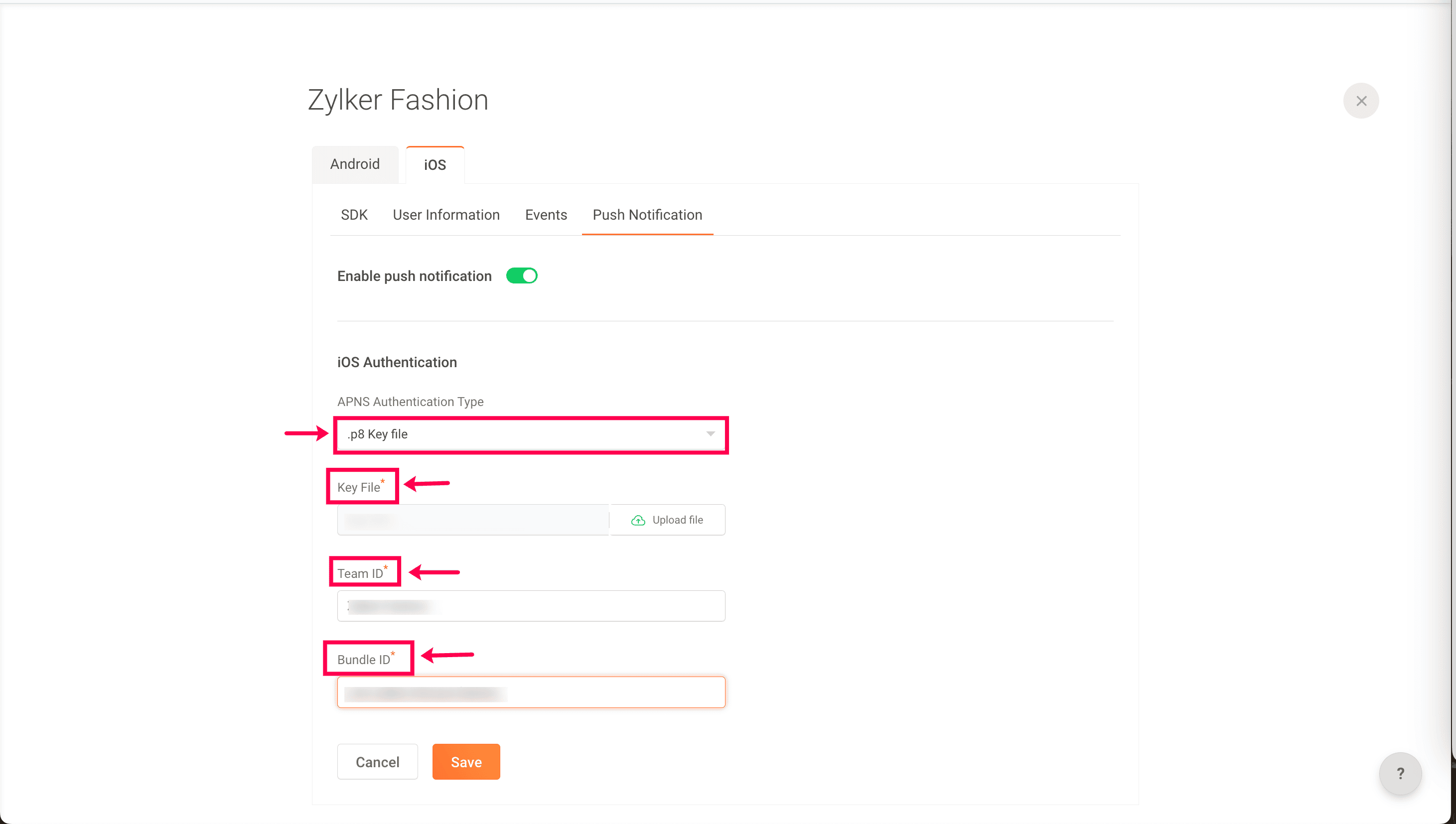Image resolution: width=1456 pixels, height=824 pixels.
Task: Click the iOS Authentication heading
Action: pos(397,362)
